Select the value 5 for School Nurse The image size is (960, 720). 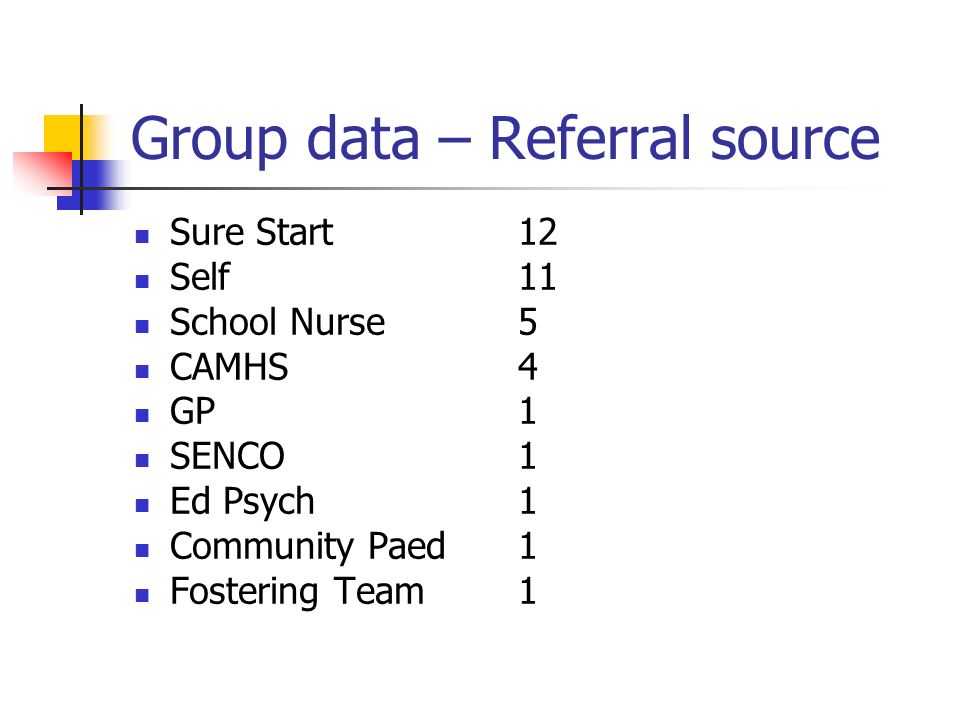point(528,322)
